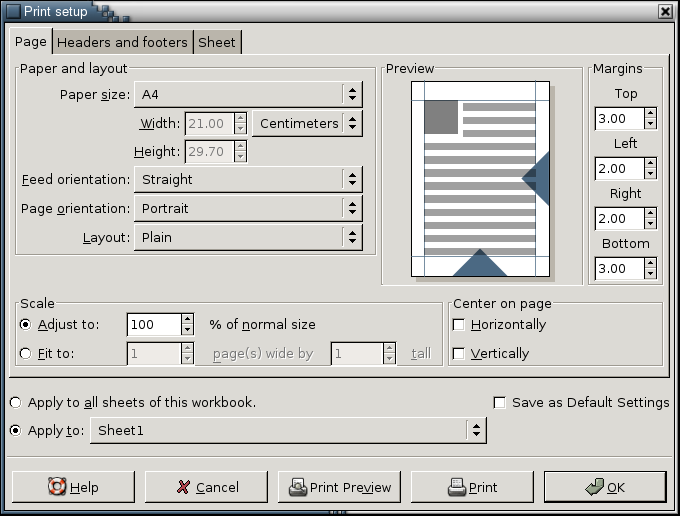The image size is (680, 516).
Task: Select the Fit to scale option
Action: coord(25,353)
